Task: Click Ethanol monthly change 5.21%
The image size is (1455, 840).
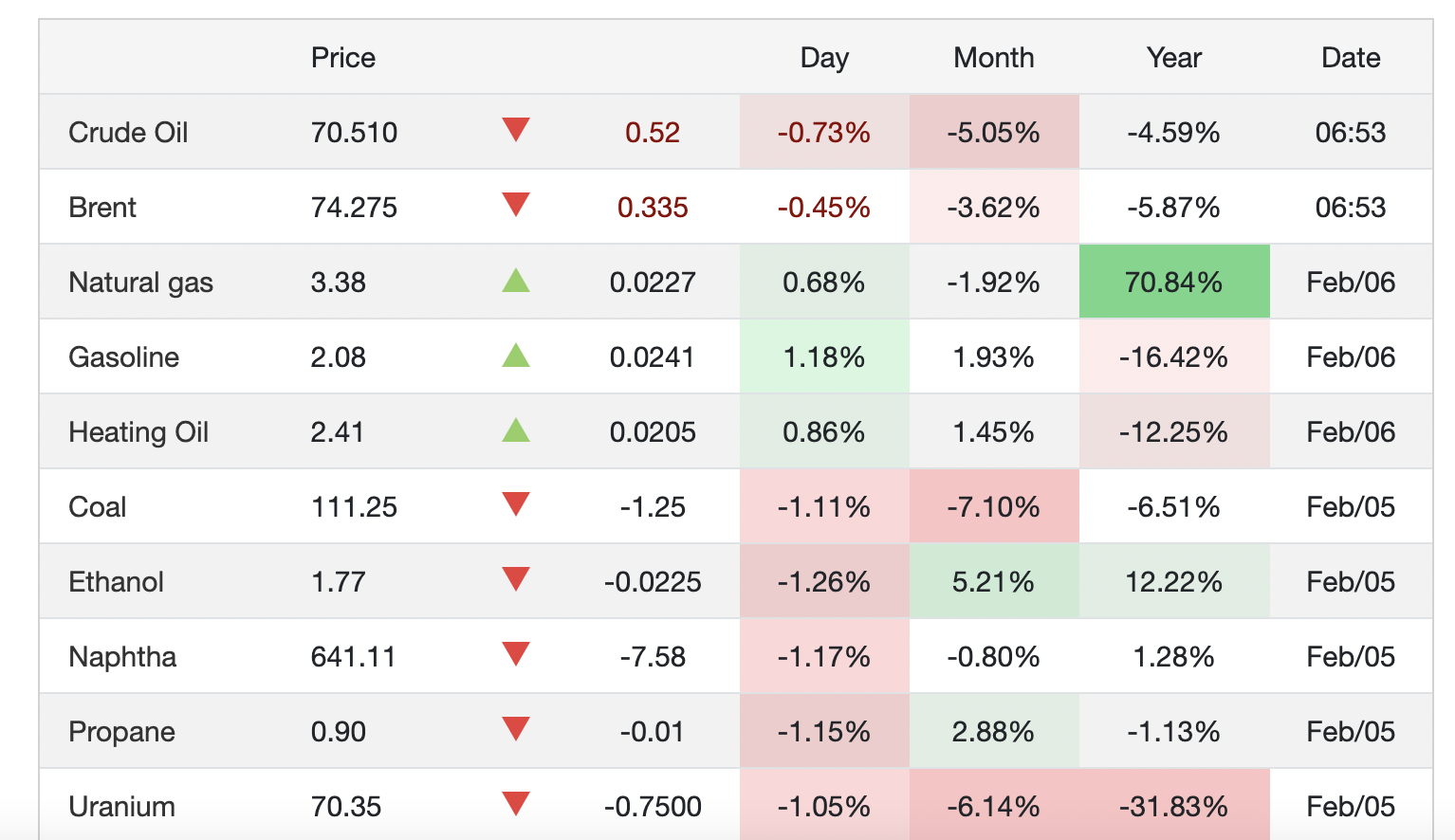Action: click(x=994, y=581)
